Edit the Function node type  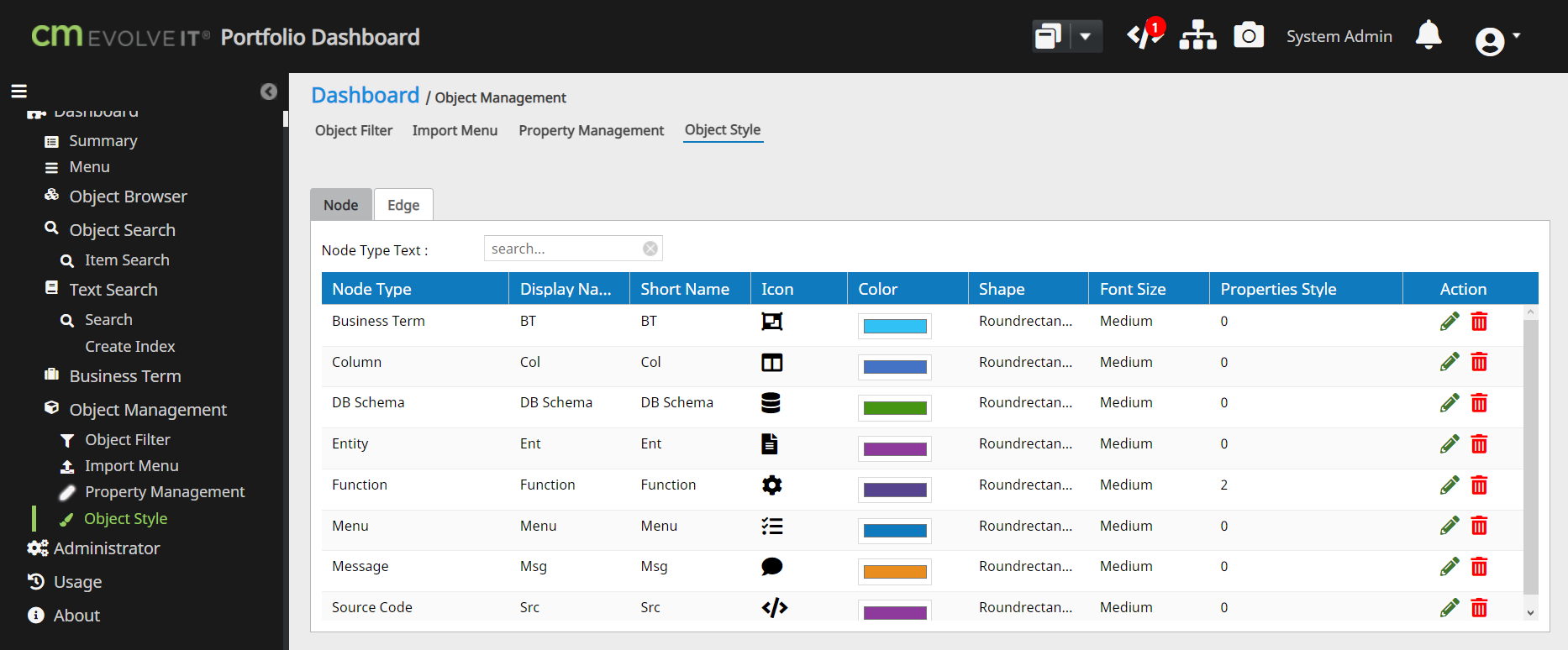(x=1450, y=485)
